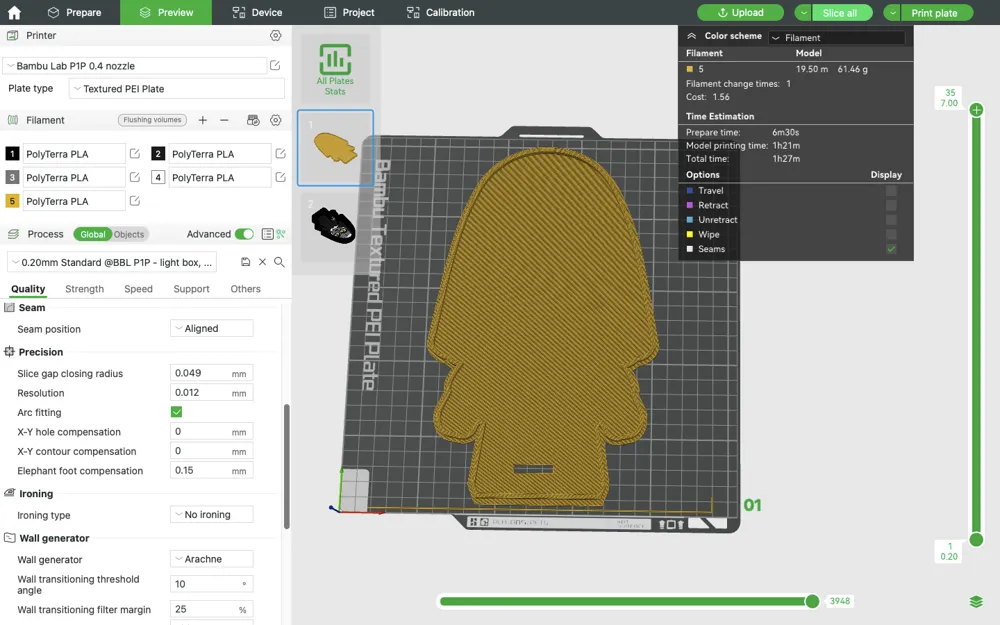Edit filament 2 PolyTerra PLA preset
The image size is (1000, 625).
[x=281, y=154]
